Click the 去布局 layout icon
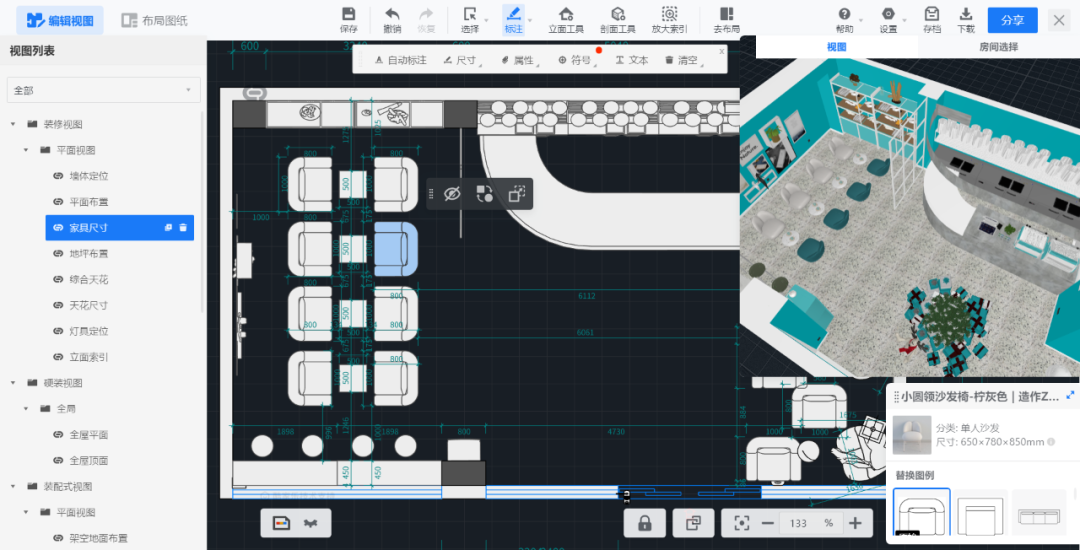1080x550 pixels. [726, 14]
